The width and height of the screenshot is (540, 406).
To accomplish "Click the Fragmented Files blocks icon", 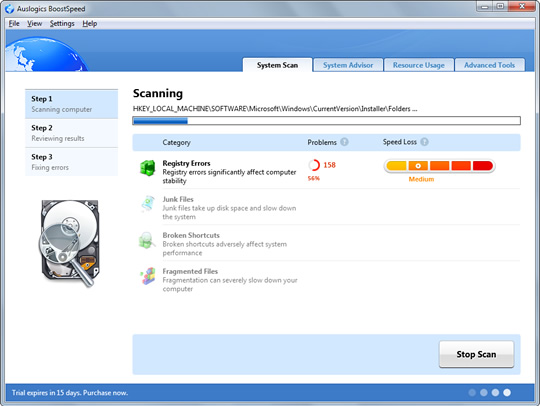I will (148, 276).
